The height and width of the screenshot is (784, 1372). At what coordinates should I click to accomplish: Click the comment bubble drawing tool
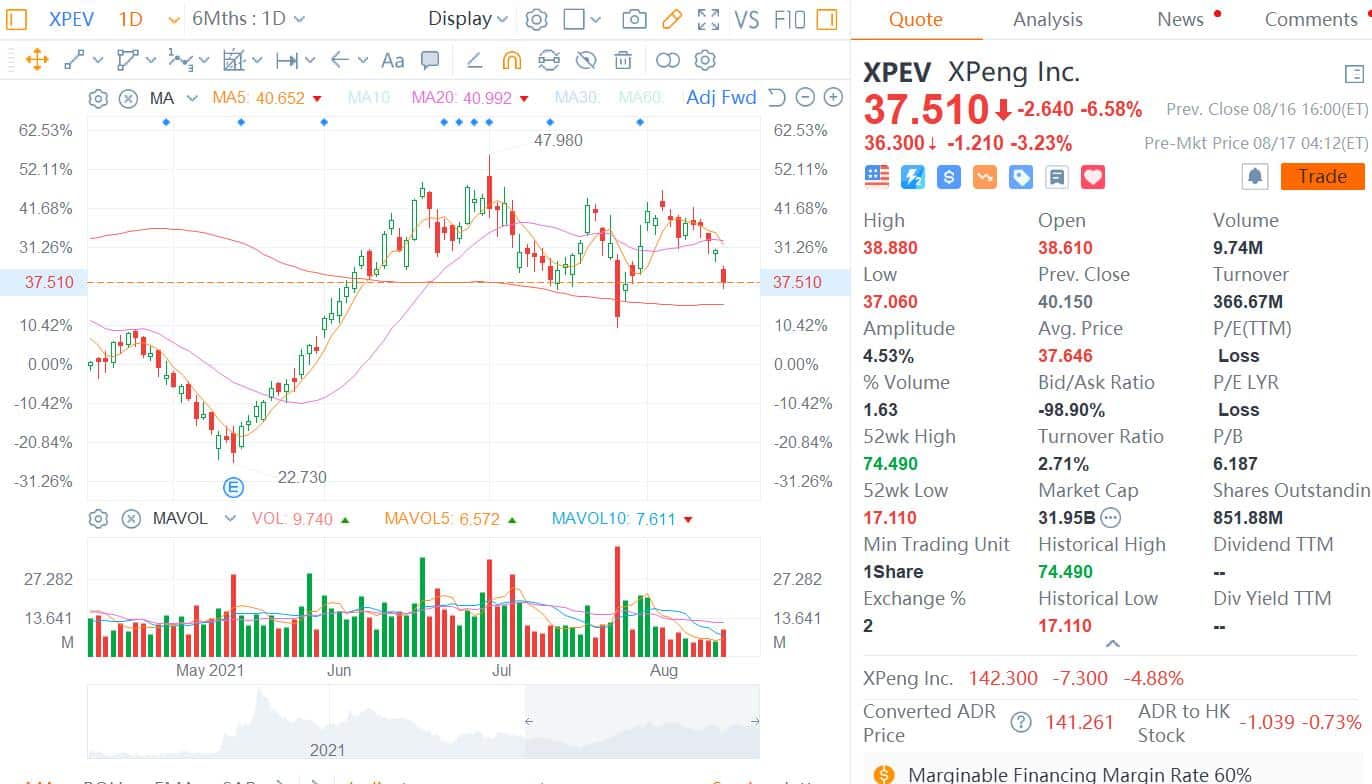[x=430, y=60]
